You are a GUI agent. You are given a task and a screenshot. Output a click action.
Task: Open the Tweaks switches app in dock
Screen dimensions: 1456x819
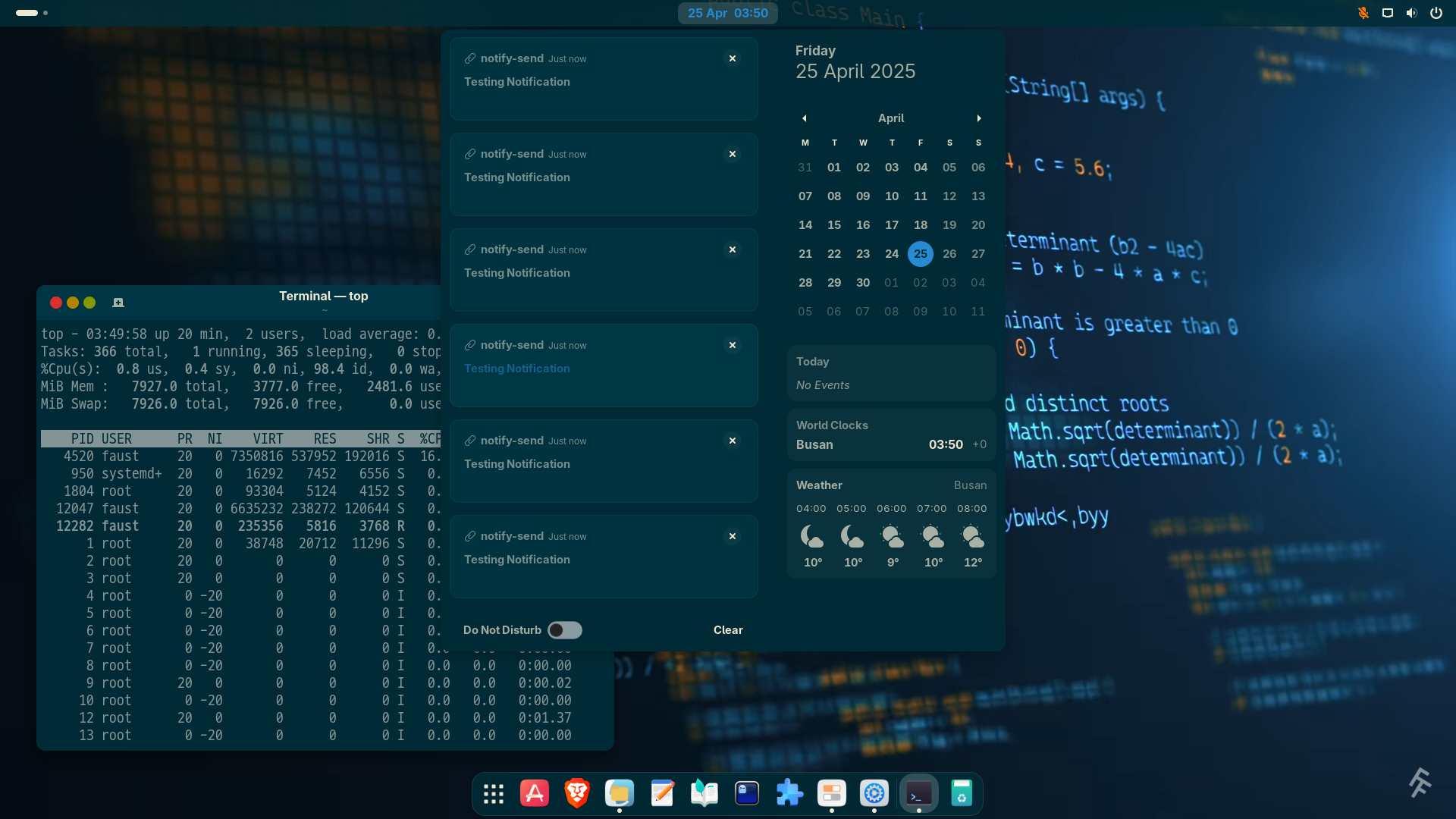click(x=832, y=793)
